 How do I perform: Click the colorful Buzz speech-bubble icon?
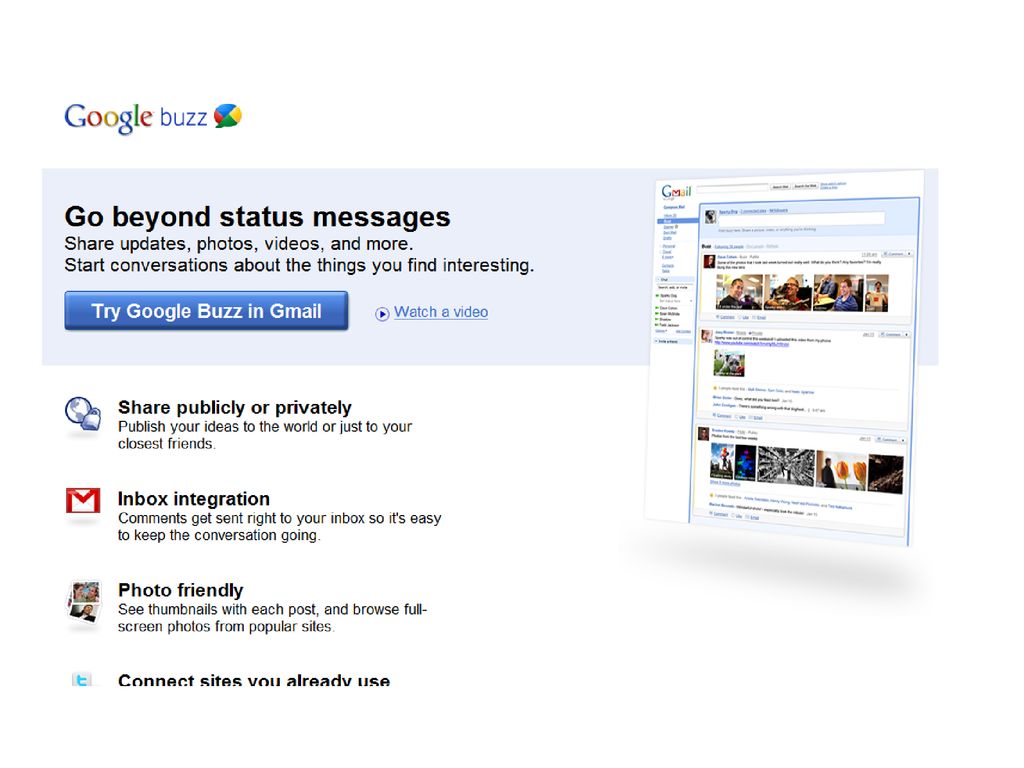click(x=228, y=116)
